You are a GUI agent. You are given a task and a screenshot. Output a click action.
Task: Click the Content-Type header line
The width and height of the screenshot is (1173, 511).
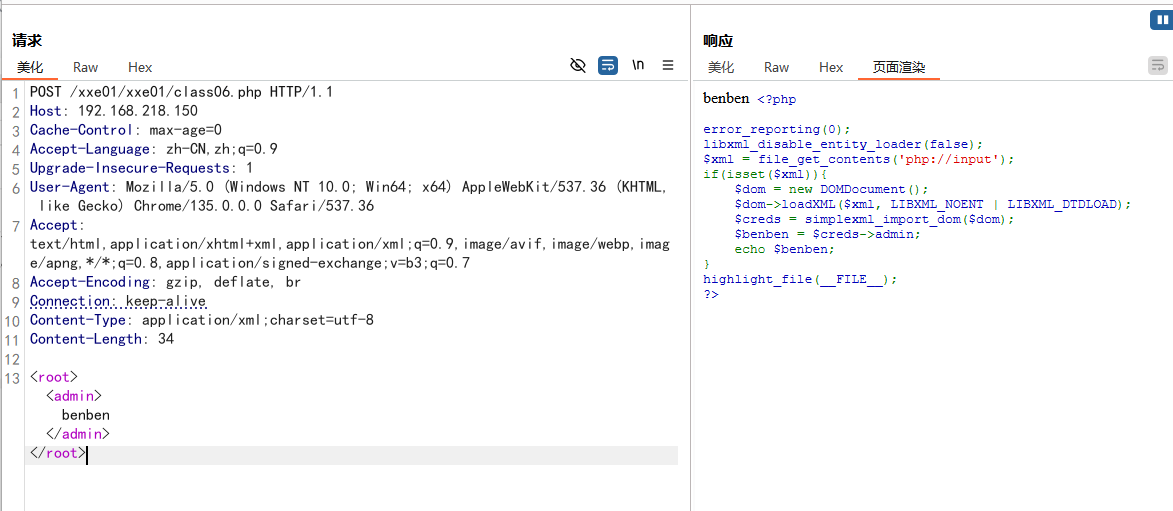click(201, 320)
